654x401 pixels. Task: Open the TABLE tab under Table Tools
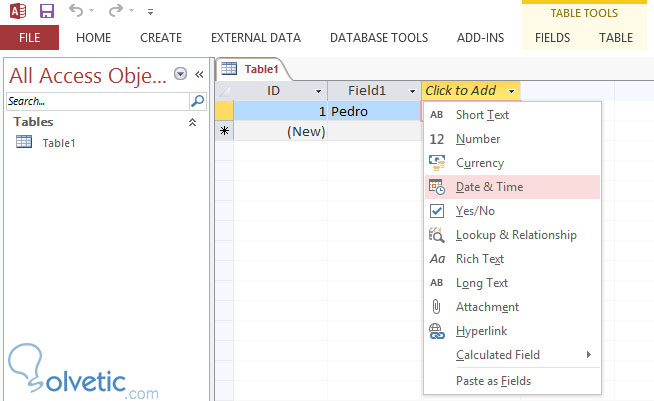(x=616, y=38)
